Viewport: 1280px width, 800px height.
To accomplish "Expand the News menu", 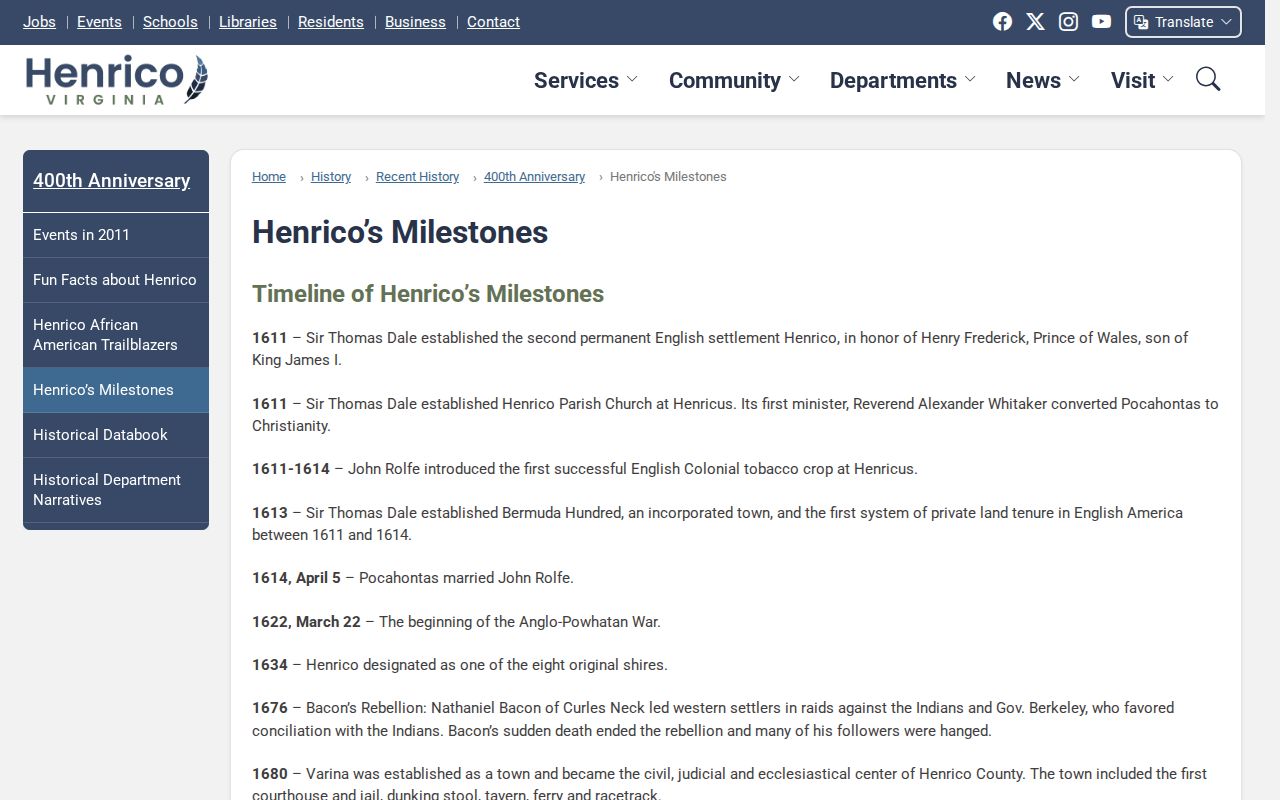I will tap(1043, 80).
